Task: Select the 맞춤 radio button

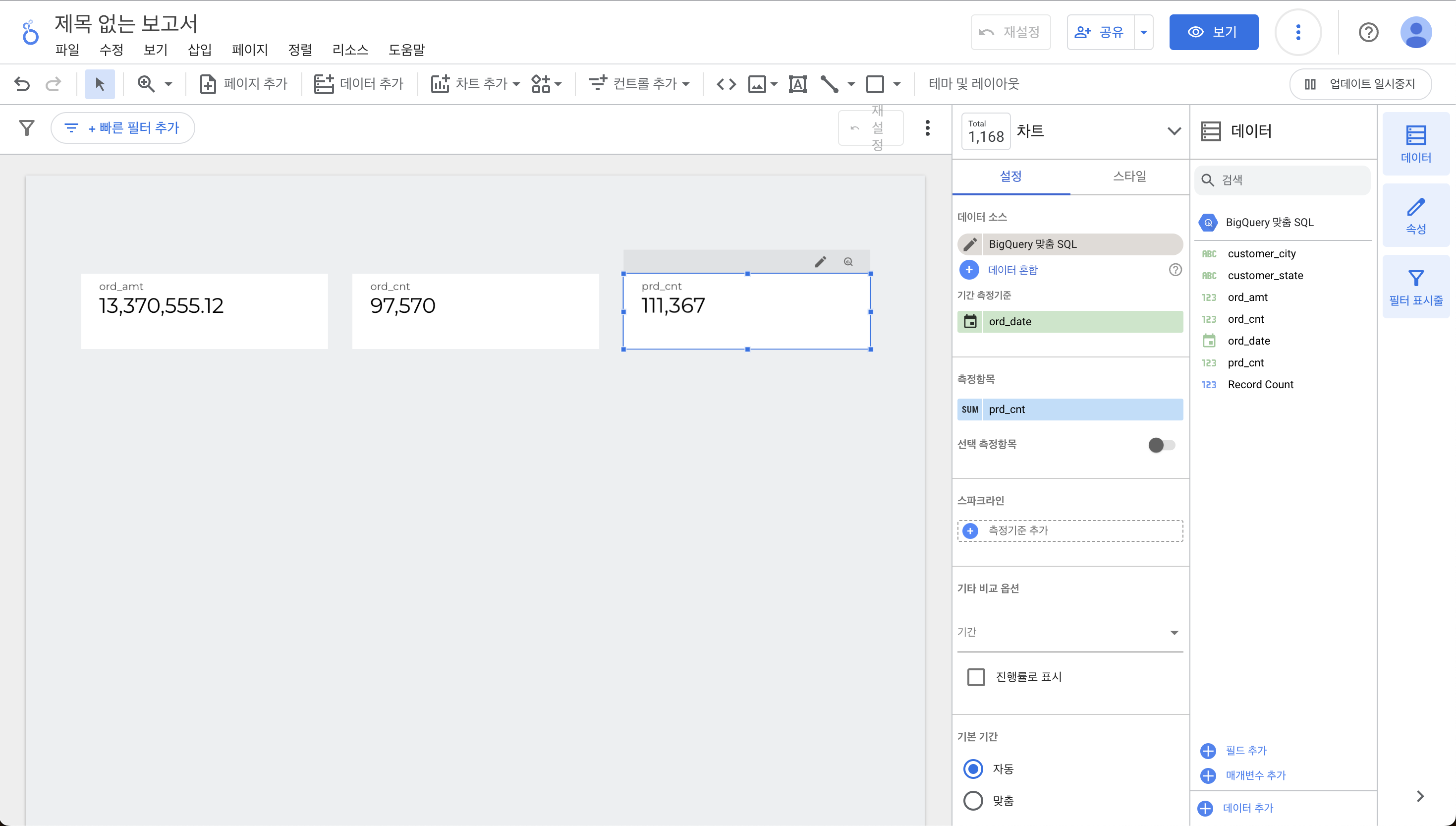Action: click(x=973, y=801)
